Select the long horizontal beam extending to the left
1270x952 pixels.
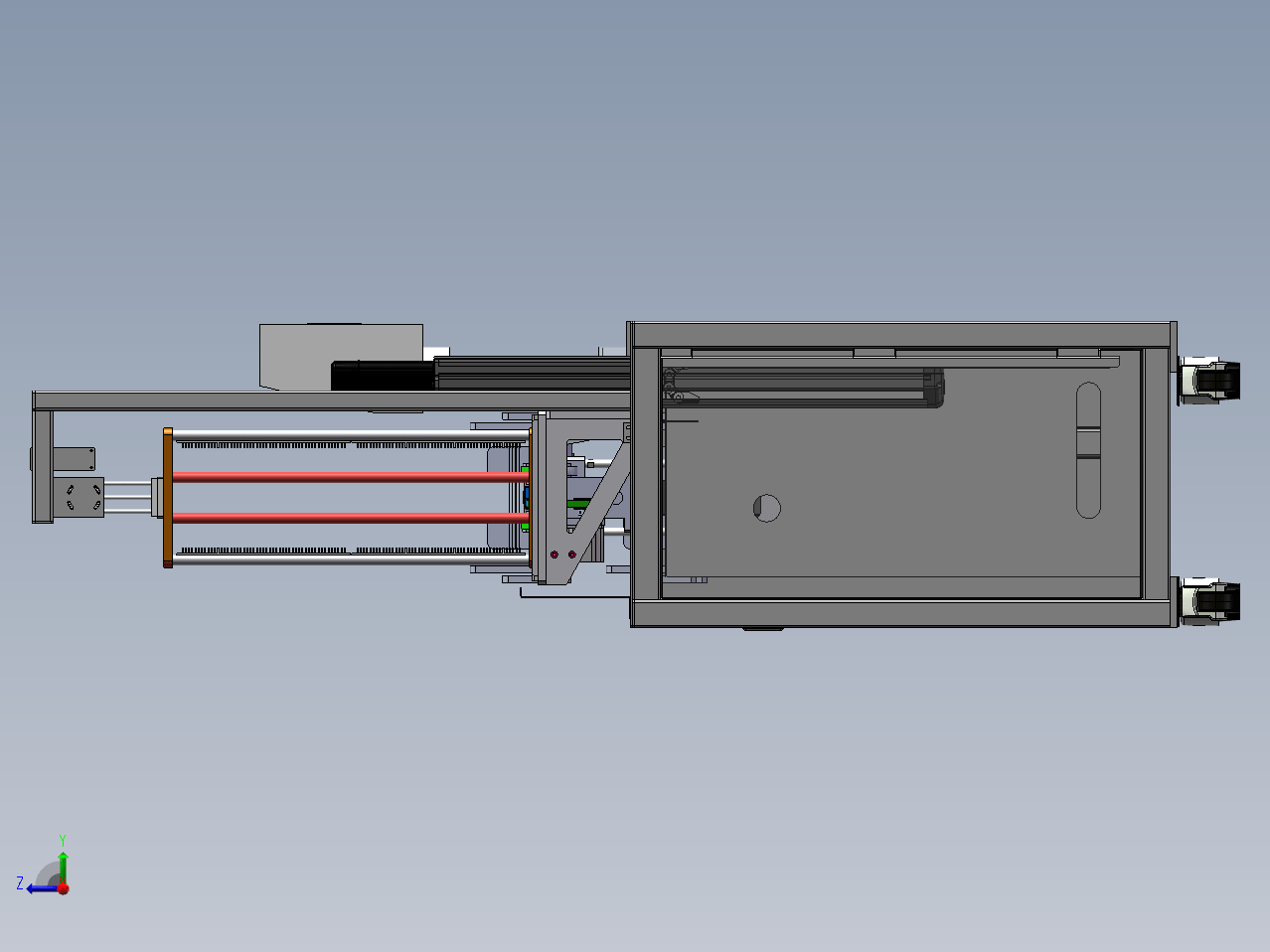(x=331, y=400)
